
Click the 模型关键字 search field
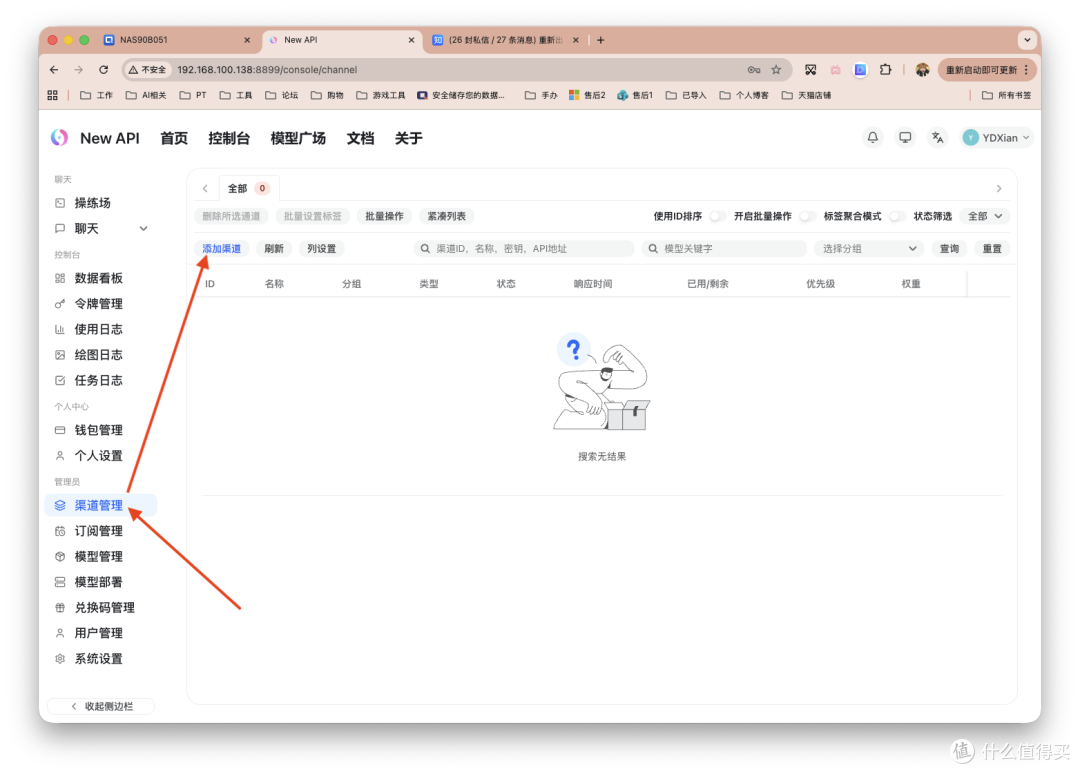click(x=725, y=249)
